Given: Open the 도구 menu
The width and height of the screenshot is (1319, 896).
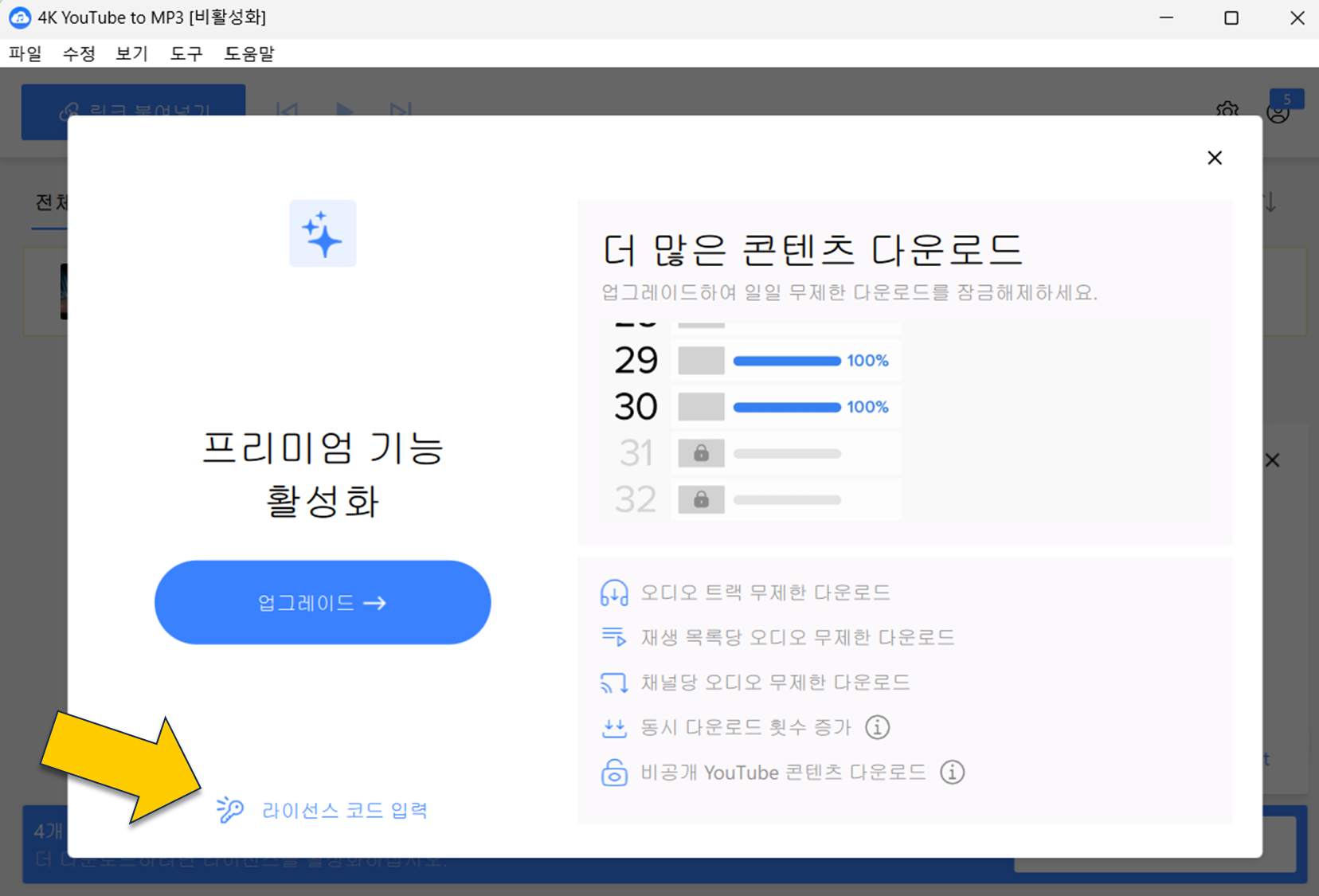Looking at the screenshot, I should click(186, 53).
